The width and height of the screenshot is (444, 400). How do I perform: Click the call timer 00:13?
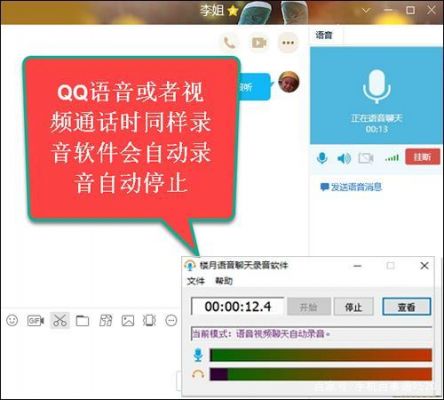(x=377, y=129)
